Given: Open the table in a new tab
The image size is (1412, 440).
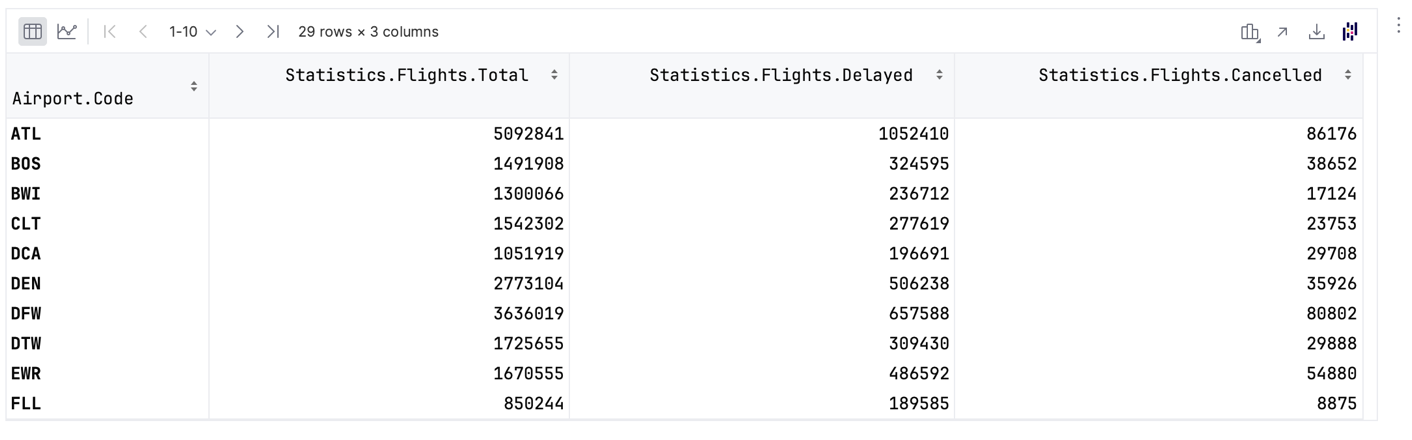Looking at the screenshot, I should click(x=1282, y=32).
